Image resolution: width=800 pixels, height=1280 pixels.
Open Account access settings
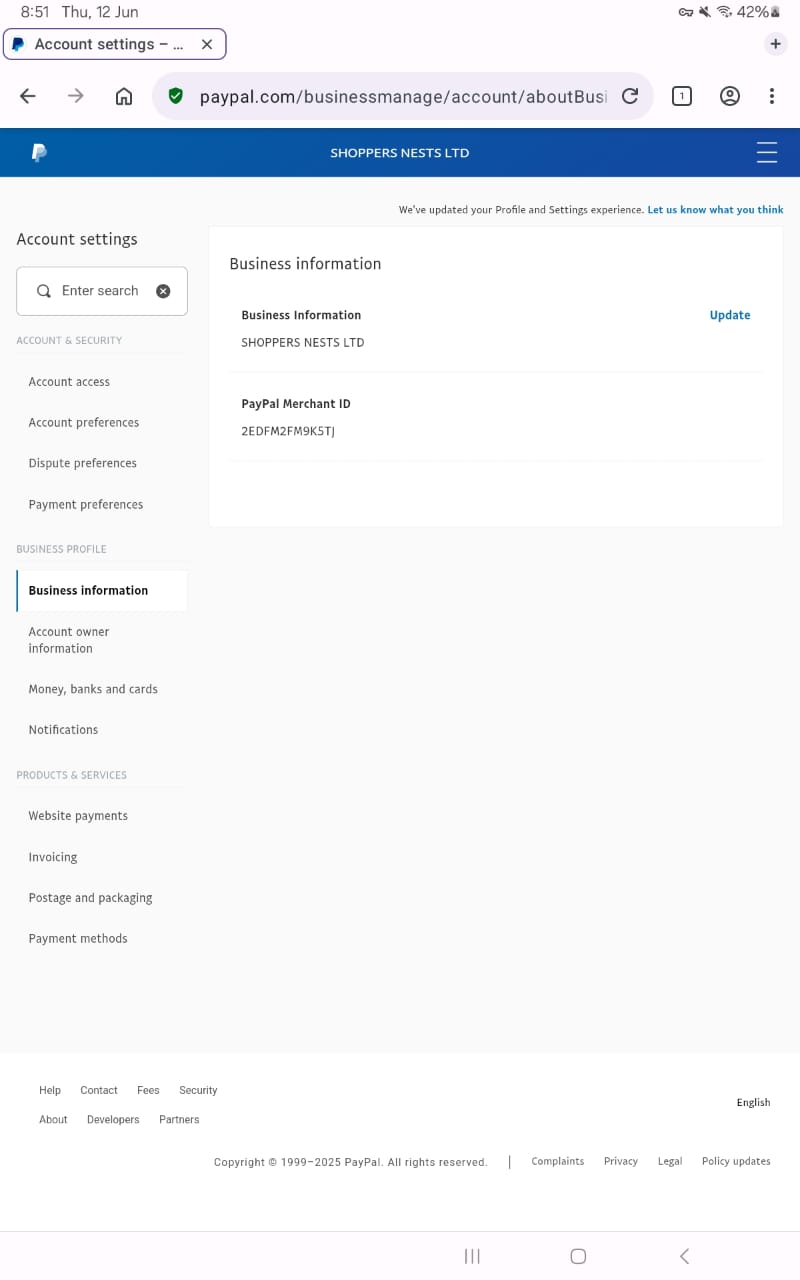click(x=69, y=382)
